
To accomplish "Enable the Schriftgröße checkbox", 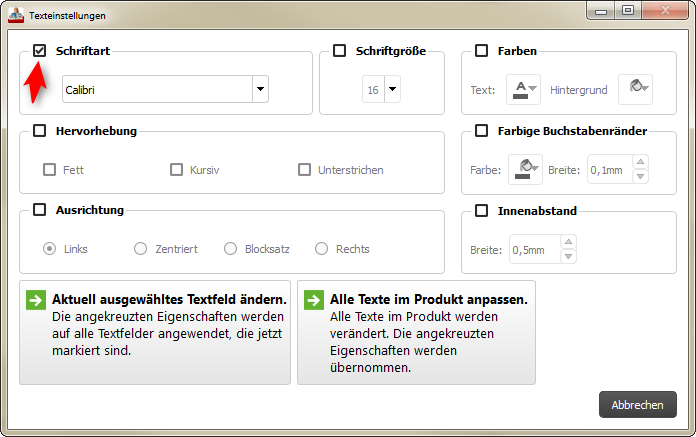I will (340, 50).
